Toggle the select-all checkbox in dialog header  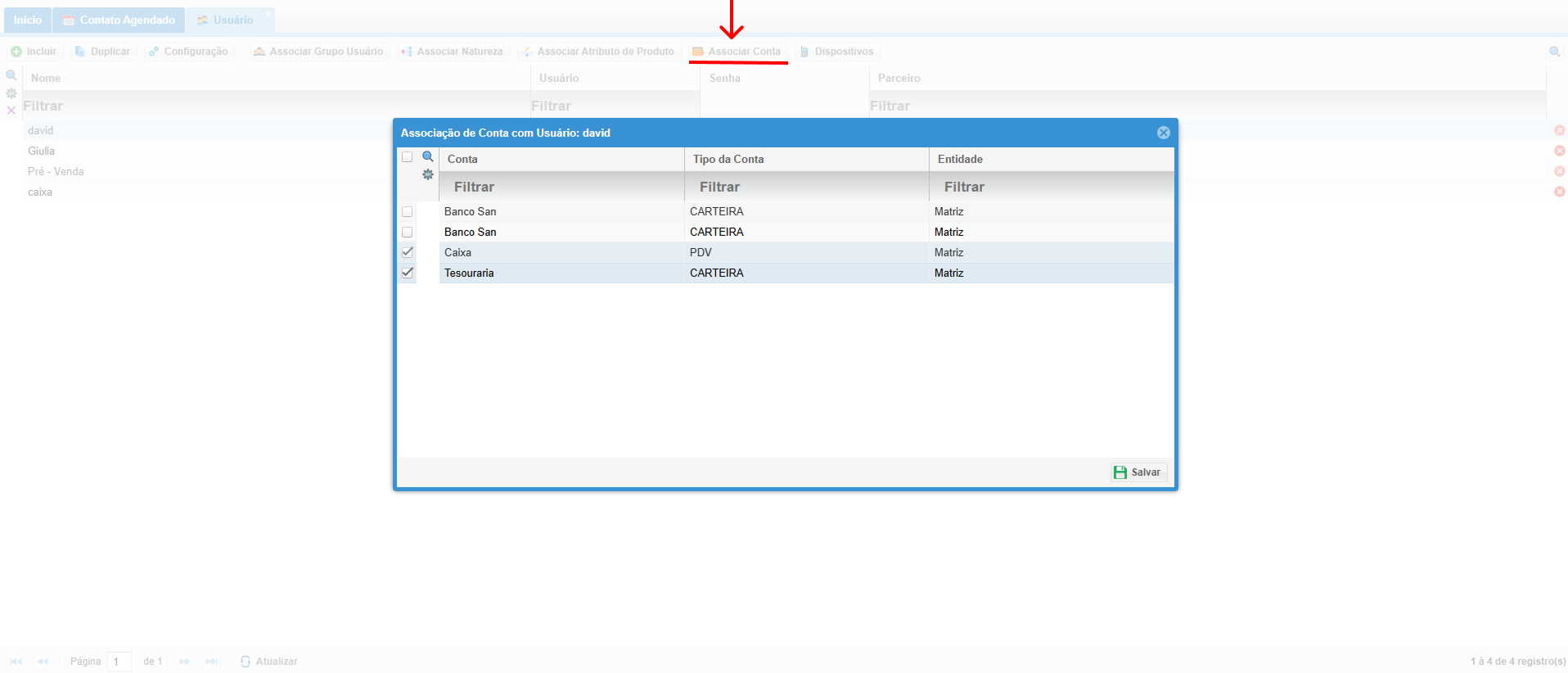point(407,157)
